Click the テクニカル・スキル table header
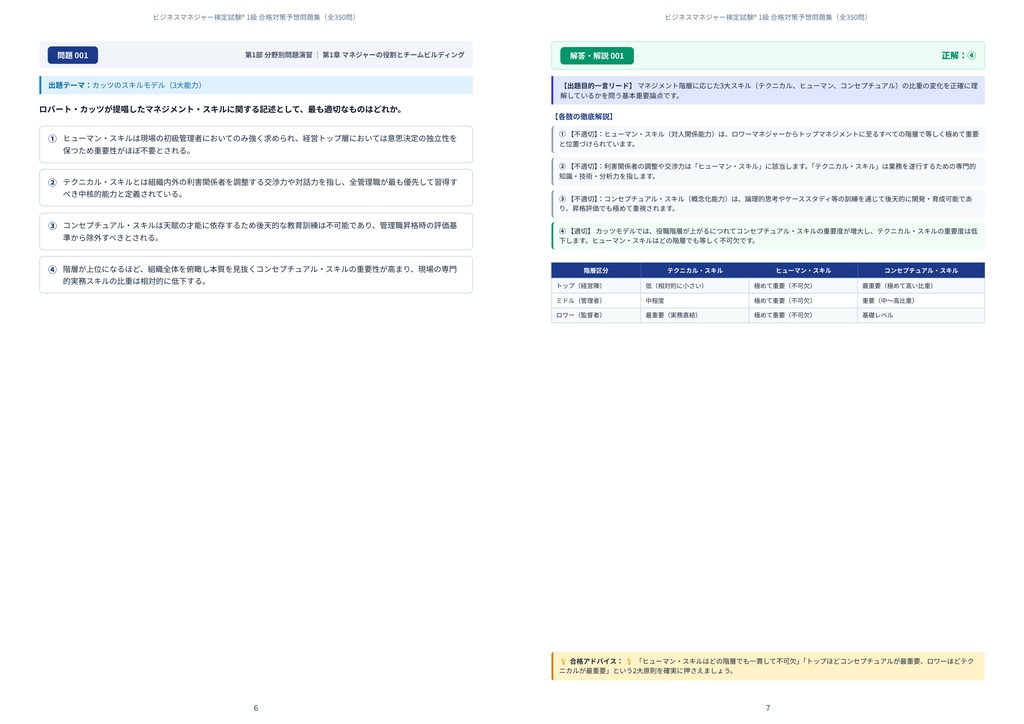This screenshot has width=1024, height=724. coord(695,270)
